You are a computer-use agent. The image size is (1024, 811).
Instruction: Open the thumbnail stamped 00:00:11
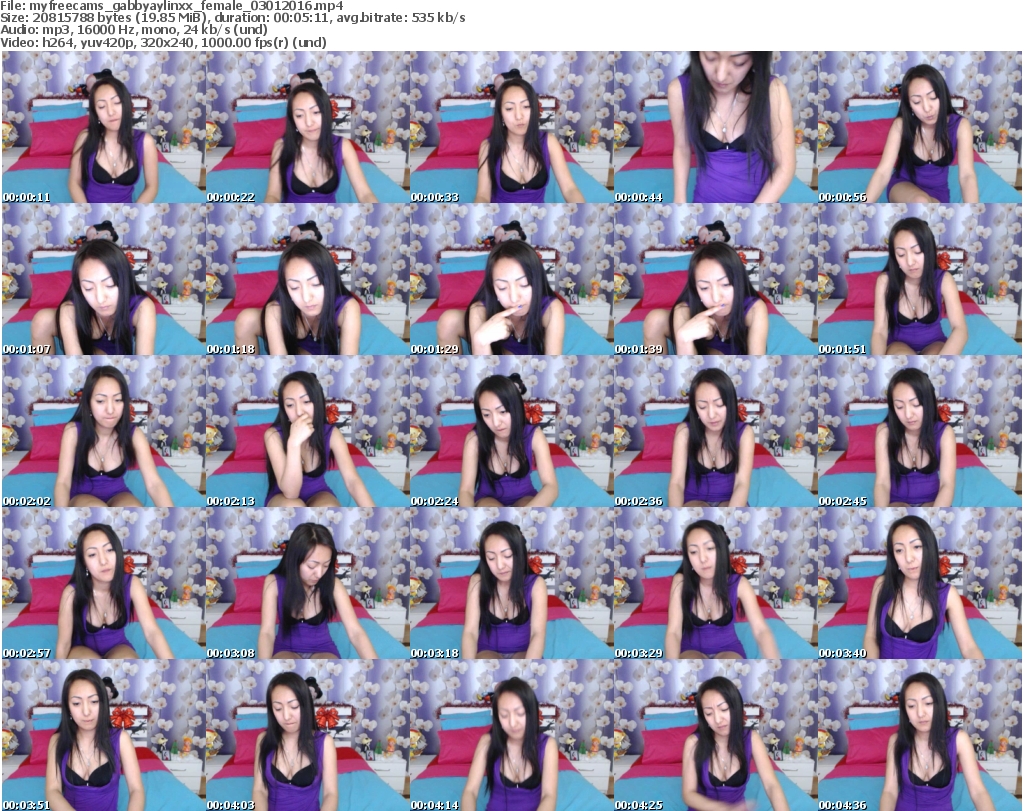(x=104, y=127)
